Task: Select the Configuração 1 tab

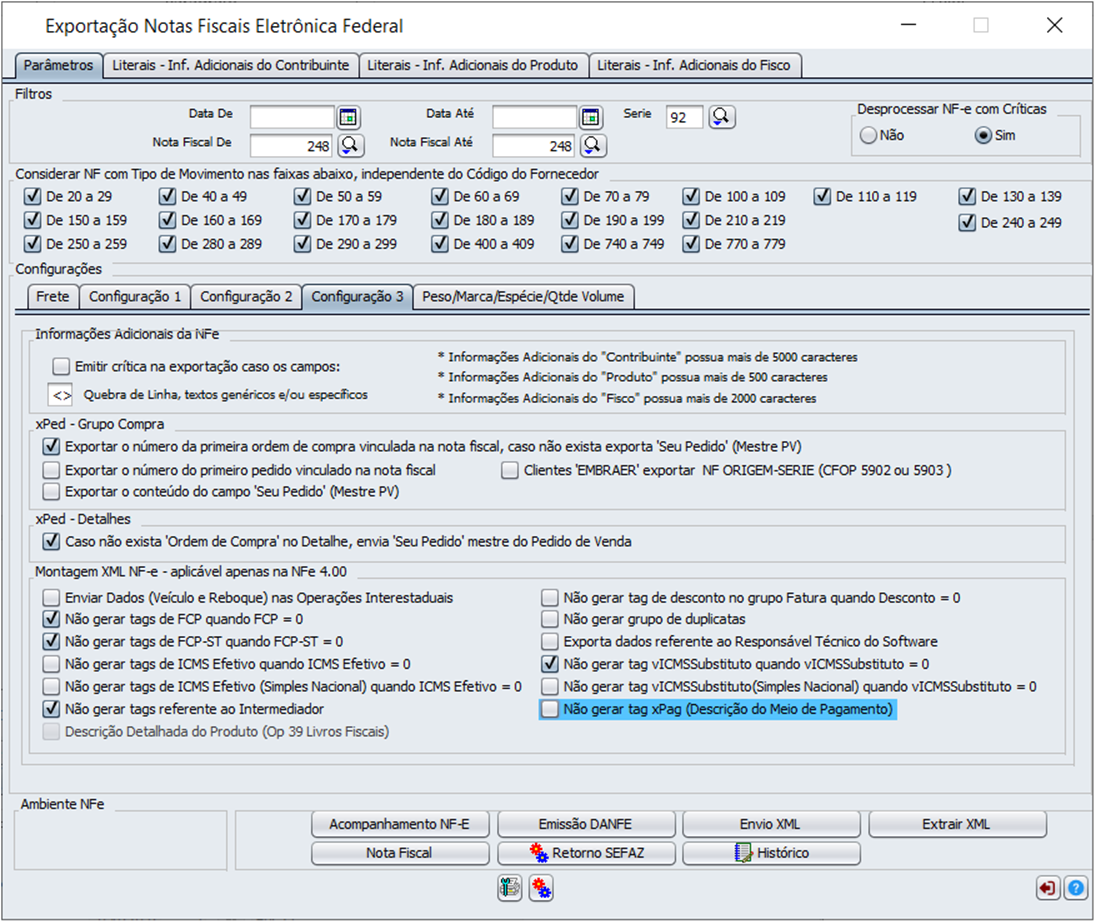Action: coord(135,296)
